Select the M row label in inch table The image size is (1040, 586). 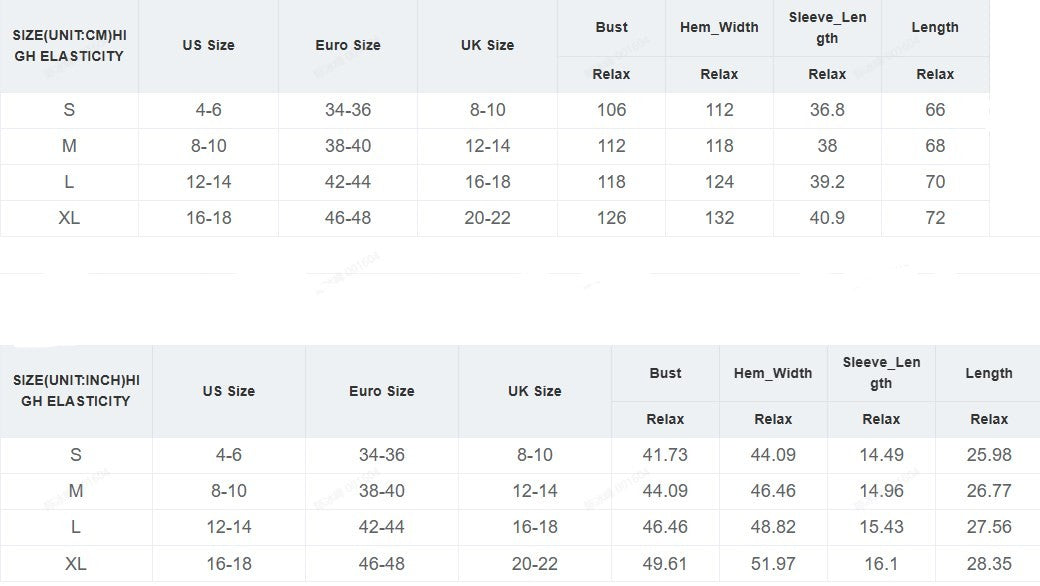coord(76,491)
